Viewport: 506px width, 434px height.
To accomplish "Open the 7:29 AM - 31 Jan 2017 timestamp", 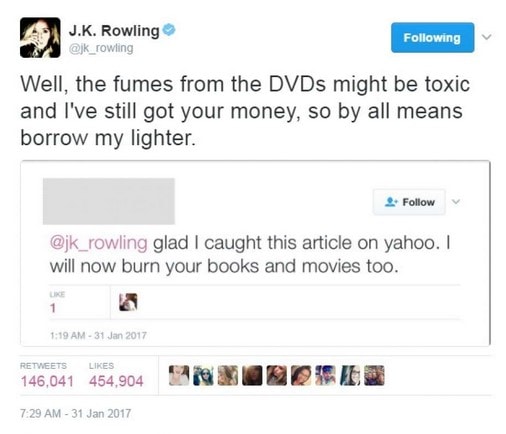I will pos(75,414).
